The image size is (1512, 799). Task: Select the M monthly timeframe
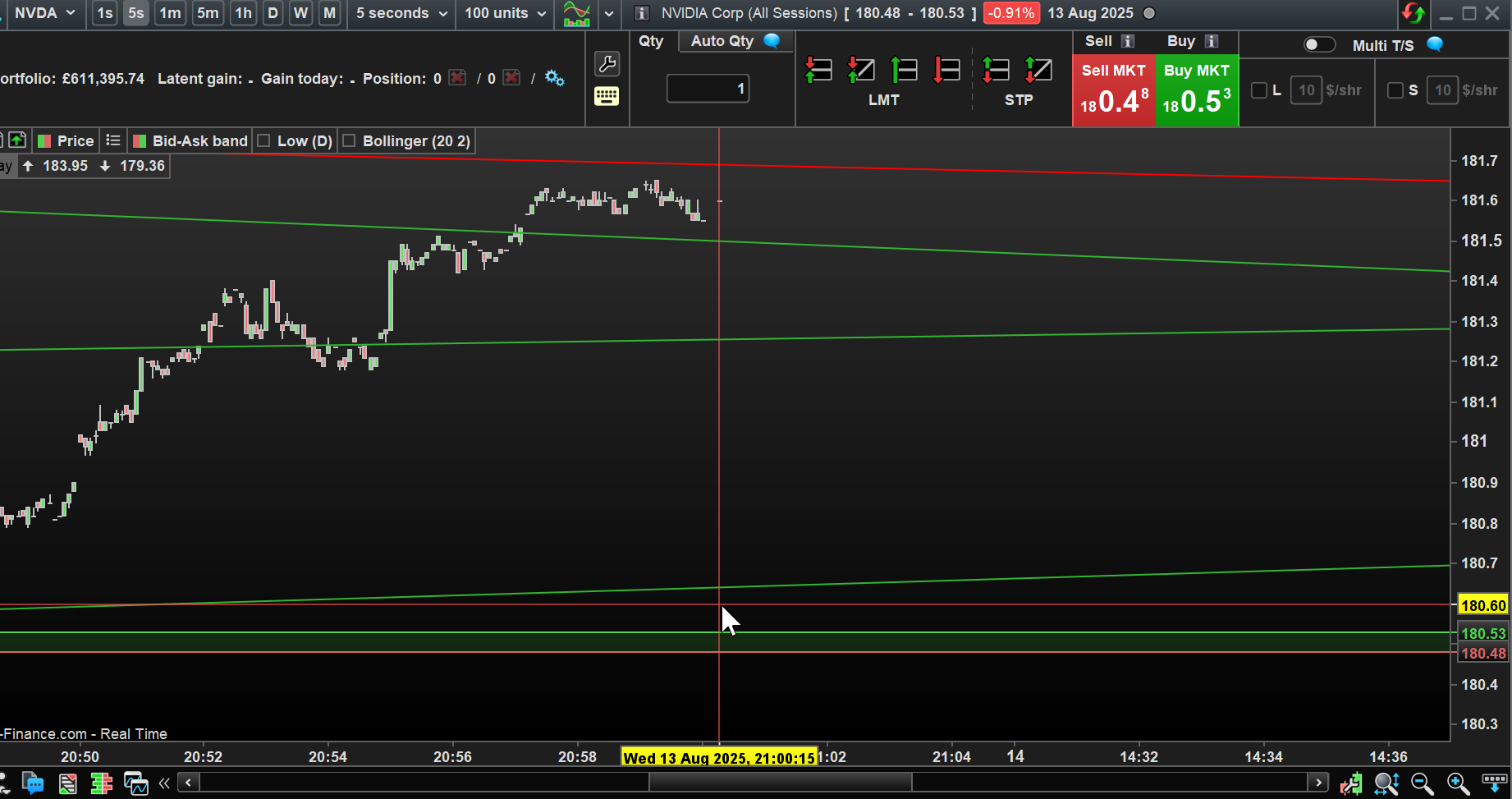(329, 13)
